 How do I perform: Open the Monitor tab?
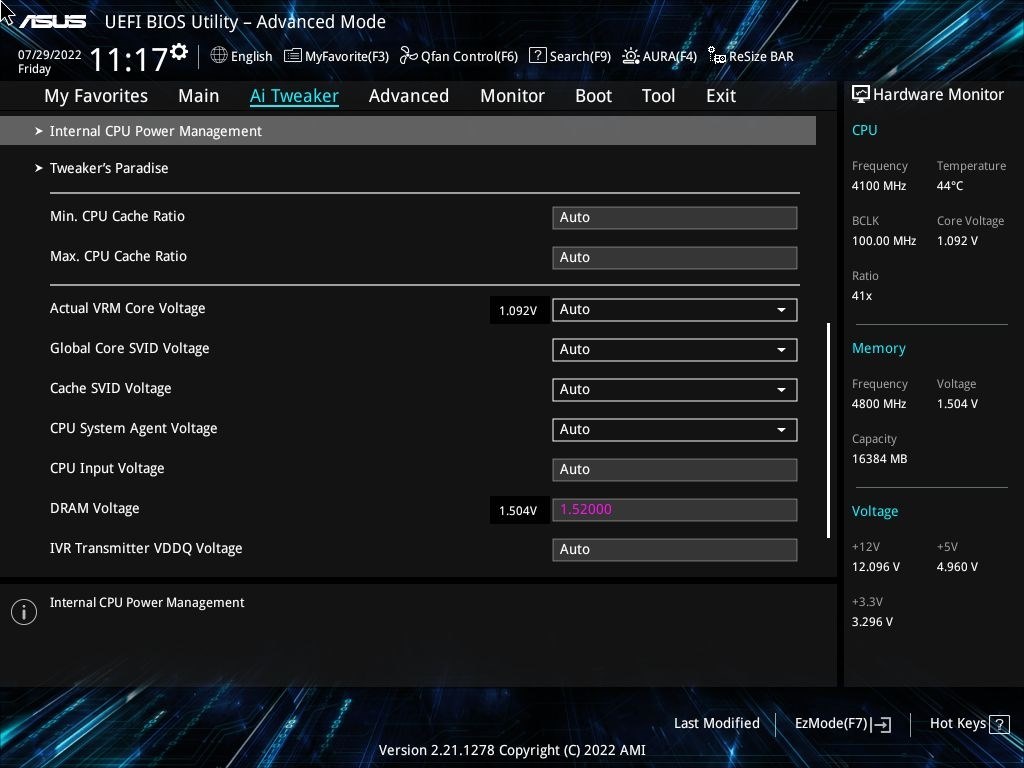(x=513, y=96)
